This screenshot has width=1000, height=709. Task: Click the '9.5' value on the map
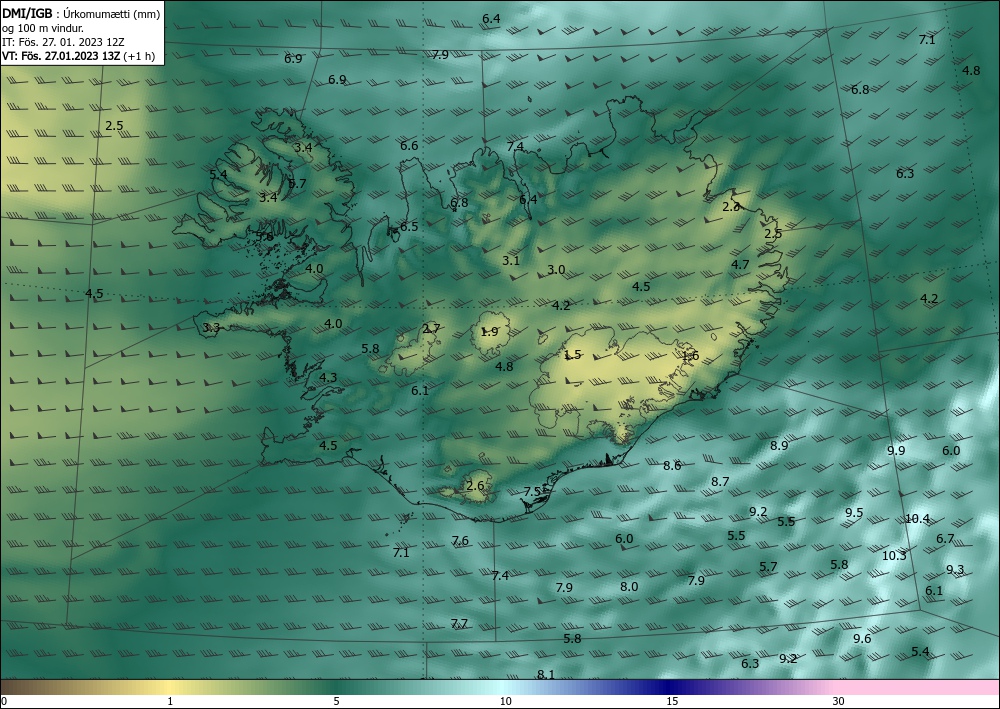[x=854, y=513]
